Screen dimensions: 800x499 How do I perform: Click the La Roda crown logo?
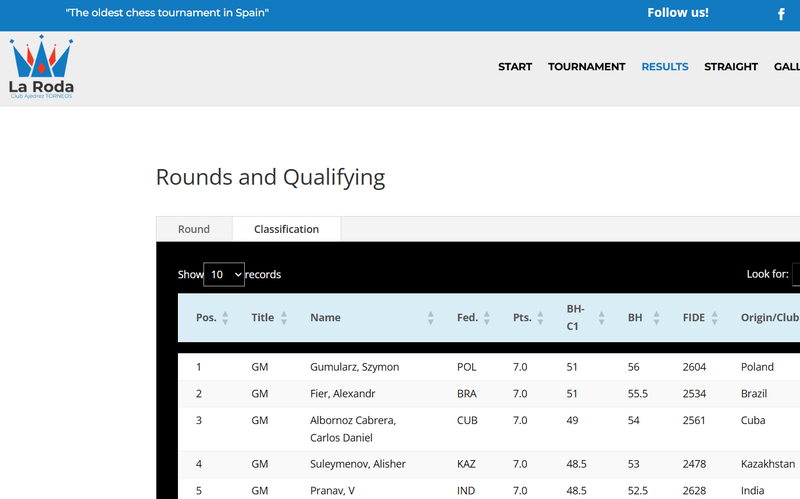(x=42, y=67)
